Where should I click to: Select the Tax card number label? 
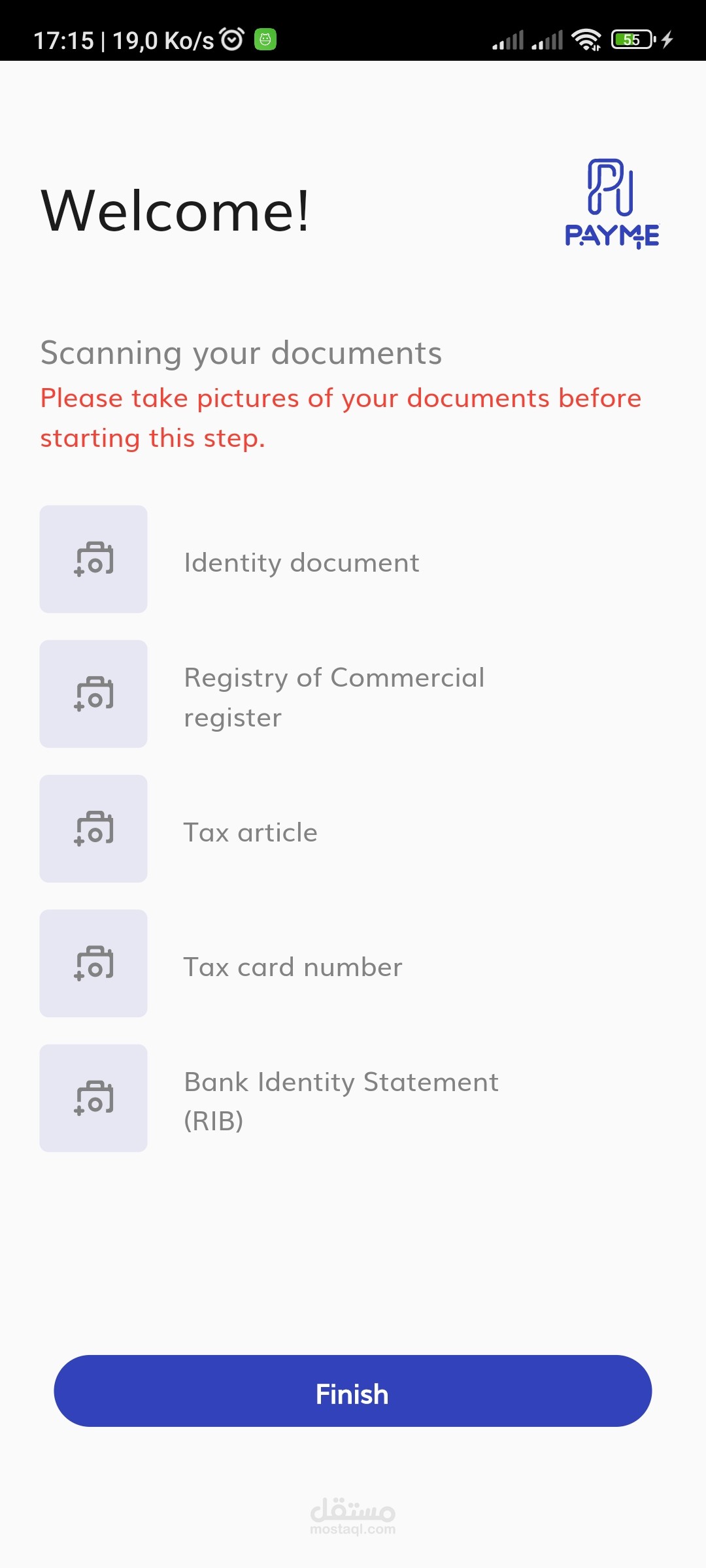click(x=293, y=967)
